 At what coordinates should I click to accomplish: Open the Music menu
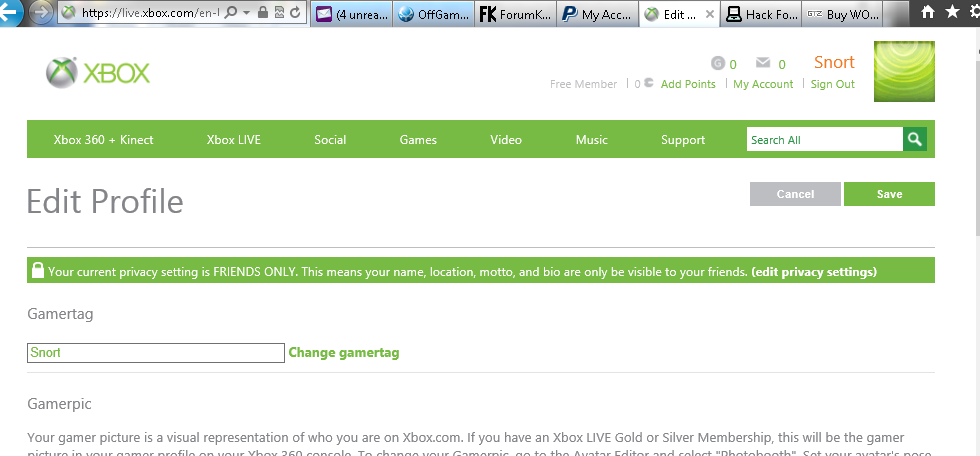592,140
